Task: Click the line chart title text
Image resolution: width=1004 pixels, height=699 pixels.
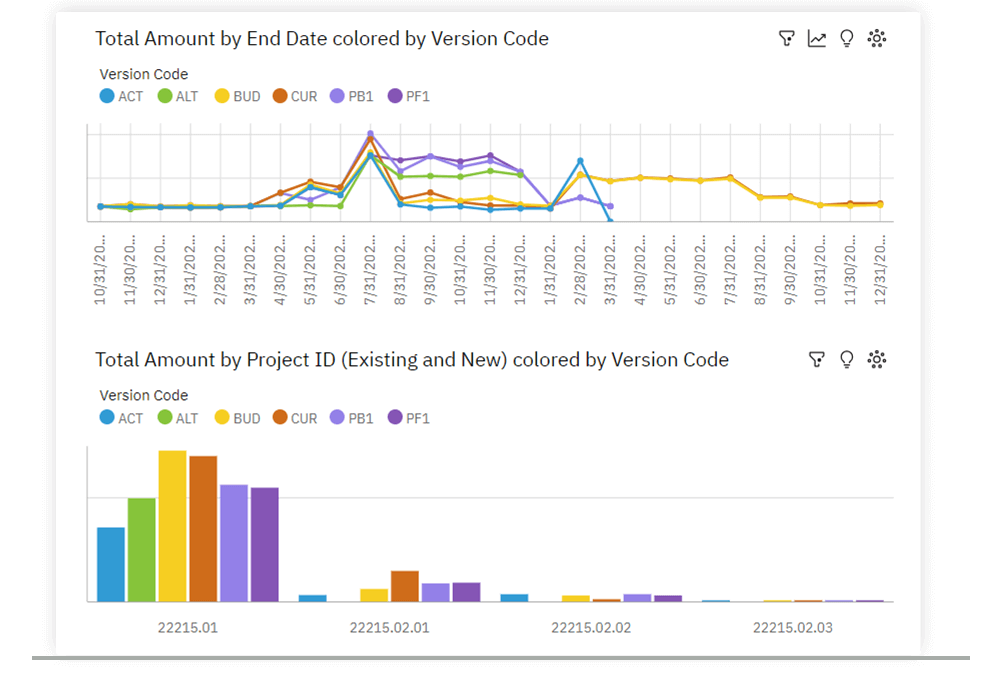Action: (x=321, y=39)
